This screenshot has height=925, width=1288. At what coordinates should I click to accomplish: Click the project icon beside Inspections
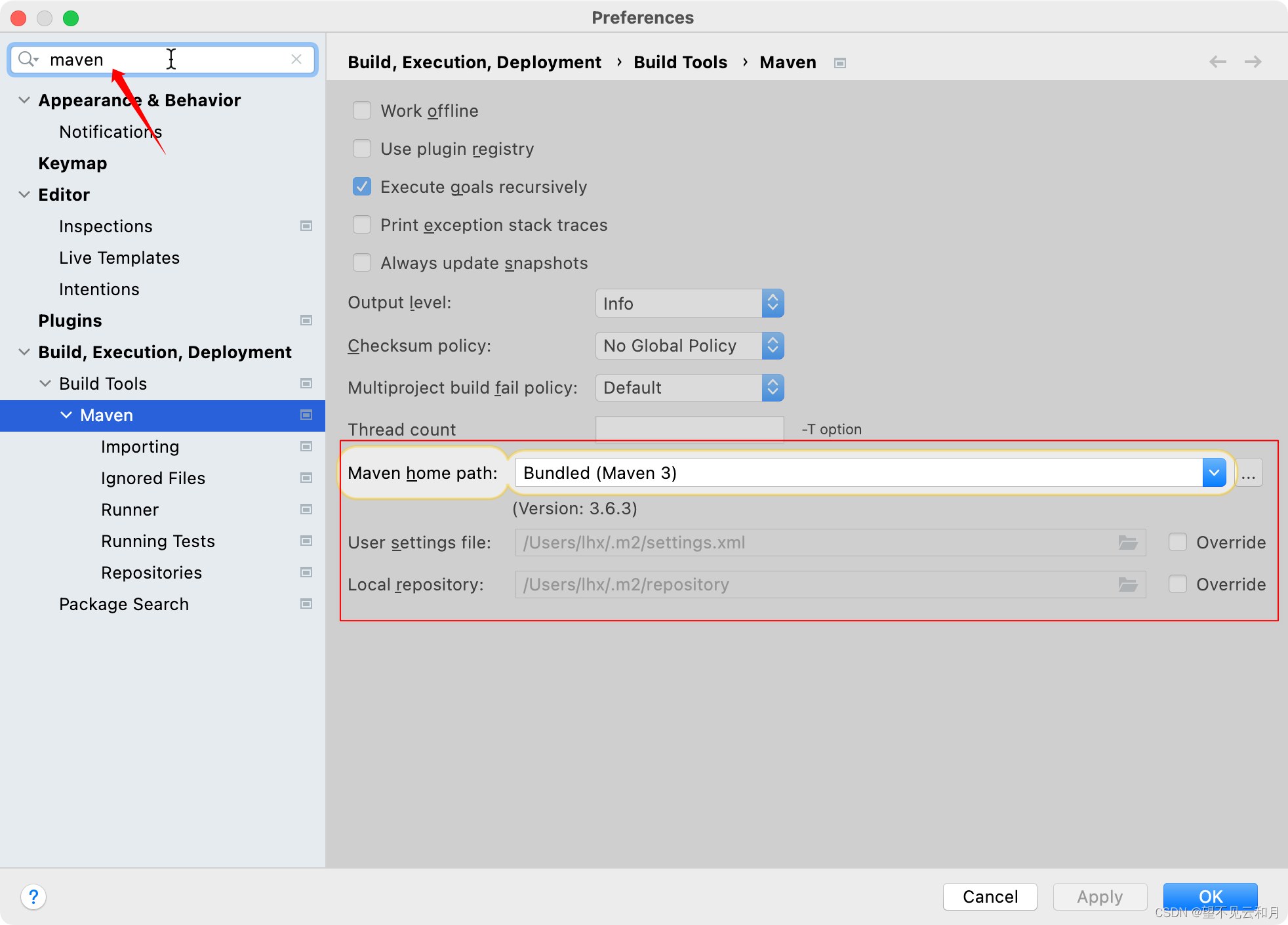click(x=306, y=226)
